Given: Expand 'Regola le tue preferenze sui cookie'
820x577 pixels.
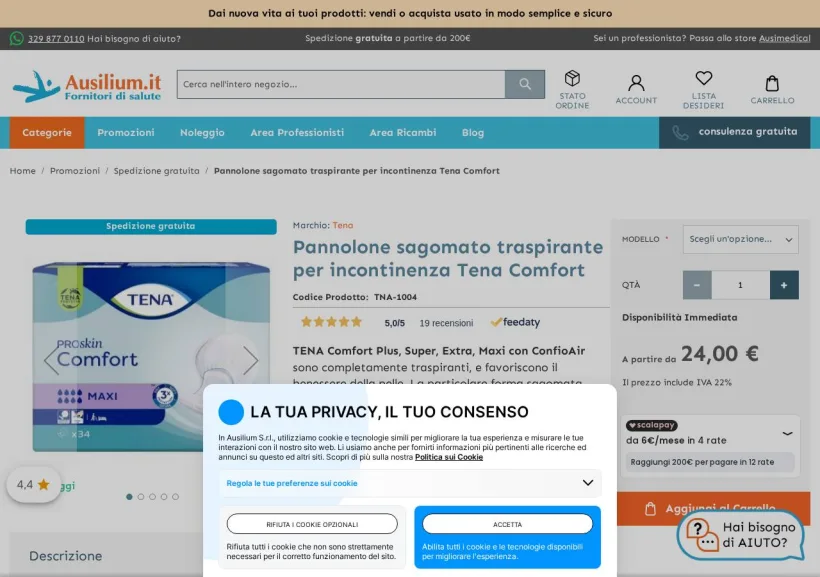Looking at the screenshot, I should pyautogui.click(x=410, y=483).
